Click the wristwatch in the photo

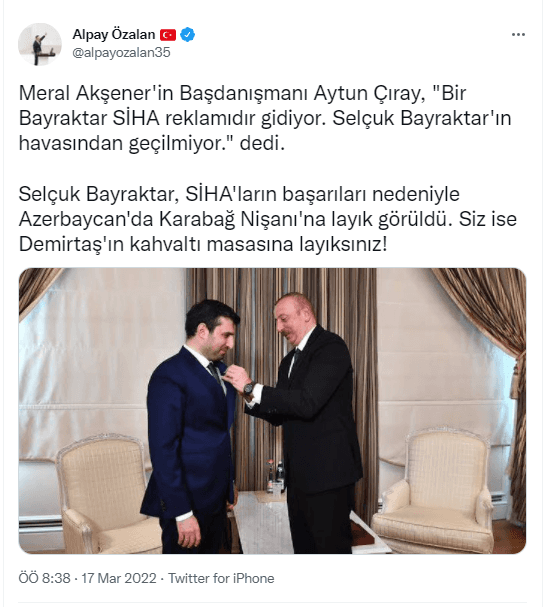pos(249,389)
